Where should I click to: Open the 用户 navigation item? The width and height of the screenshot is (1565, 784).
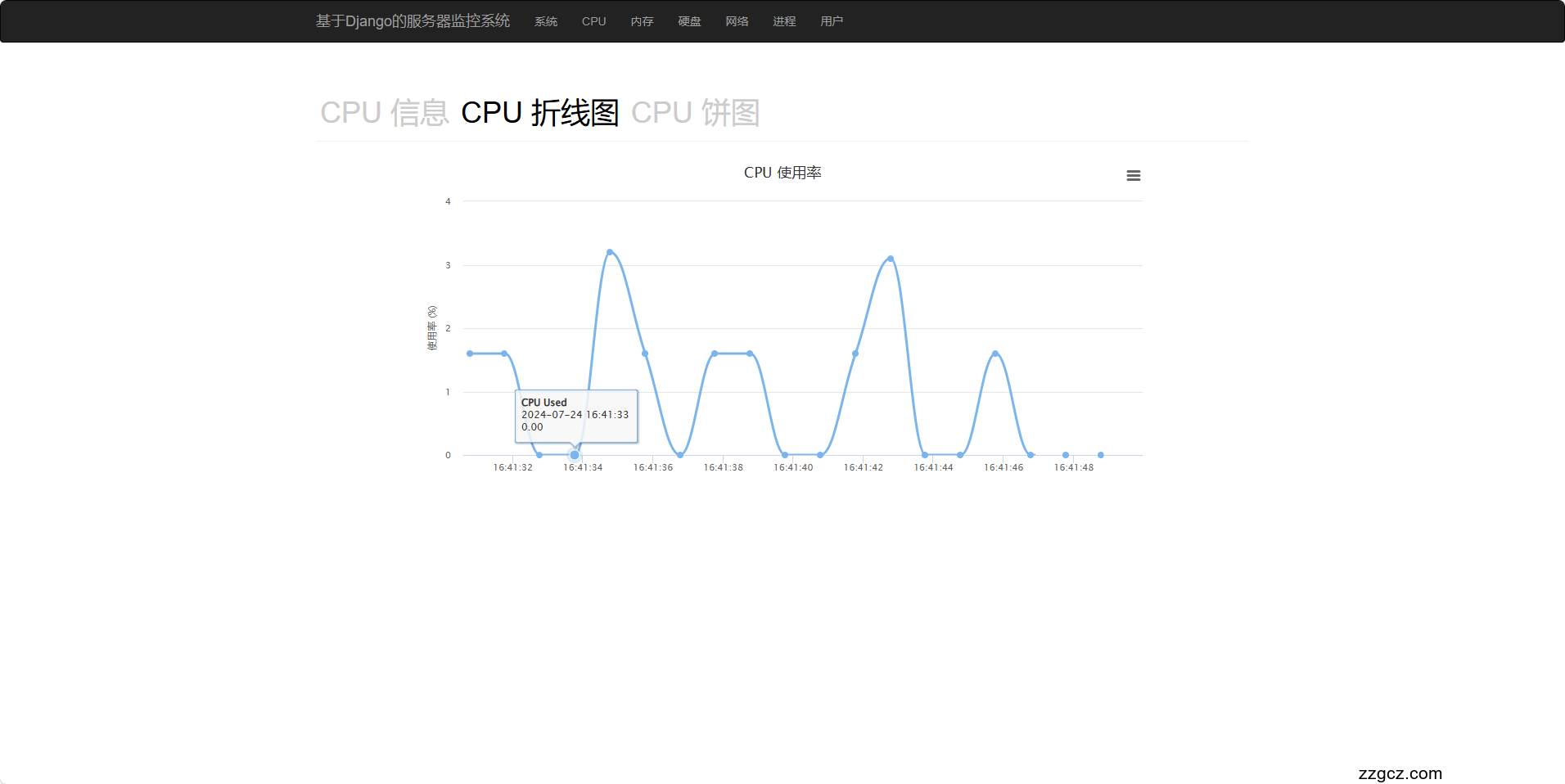click(x=832, y=21)
